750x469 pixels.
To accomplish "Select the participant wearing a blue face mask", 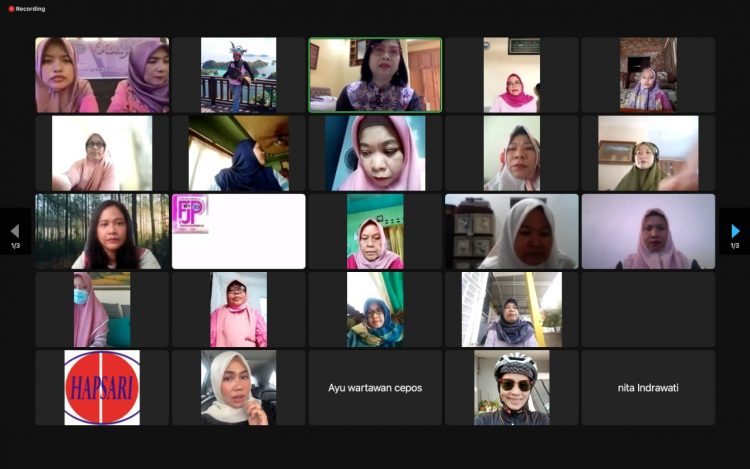I will coord(102,309).
